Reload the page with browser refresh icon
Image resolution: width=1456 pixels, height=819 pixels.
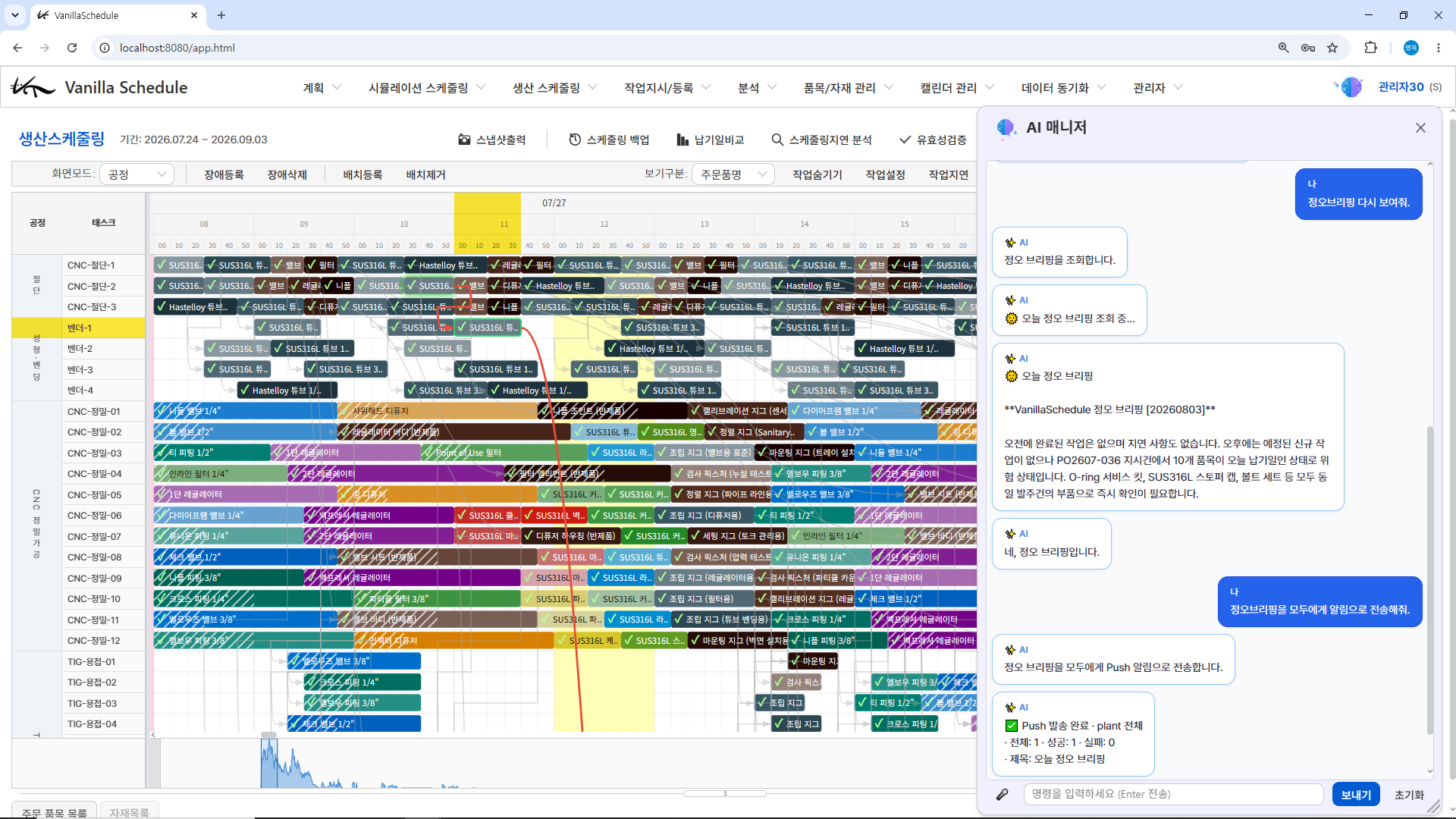[72, 48]
